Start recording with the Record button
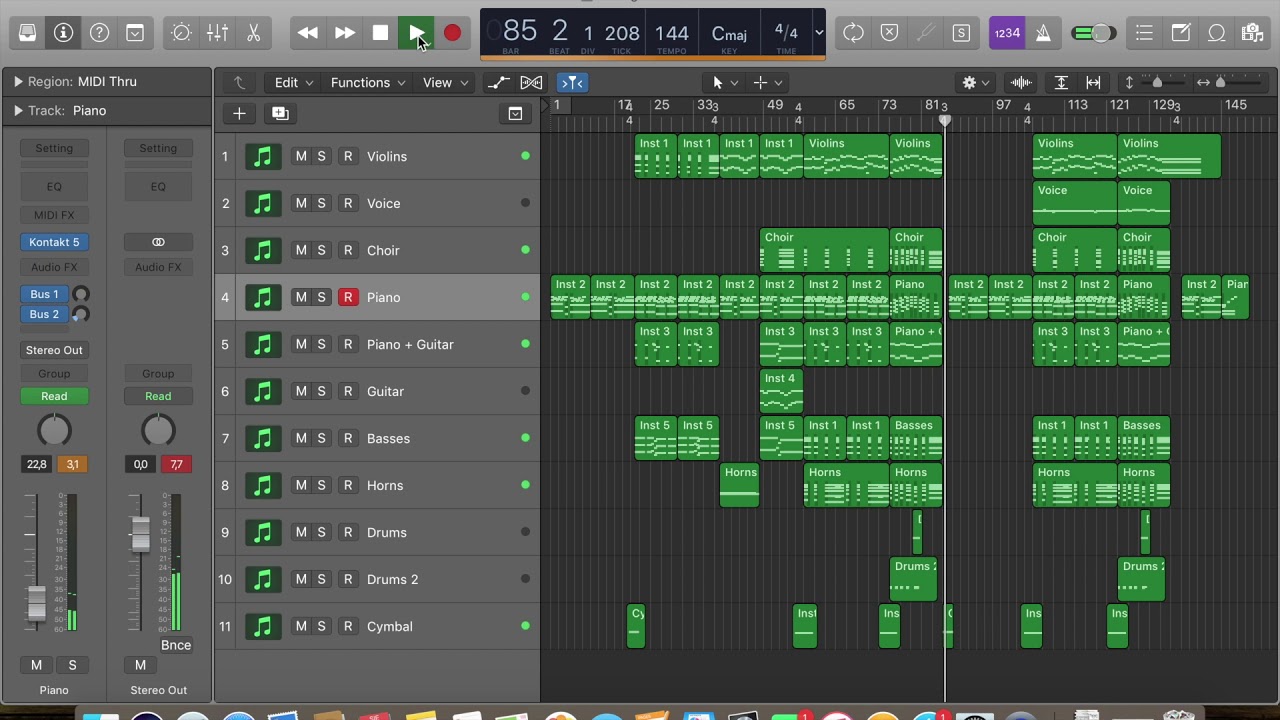This screenshot has width=1280, height=720. point(452,33)
